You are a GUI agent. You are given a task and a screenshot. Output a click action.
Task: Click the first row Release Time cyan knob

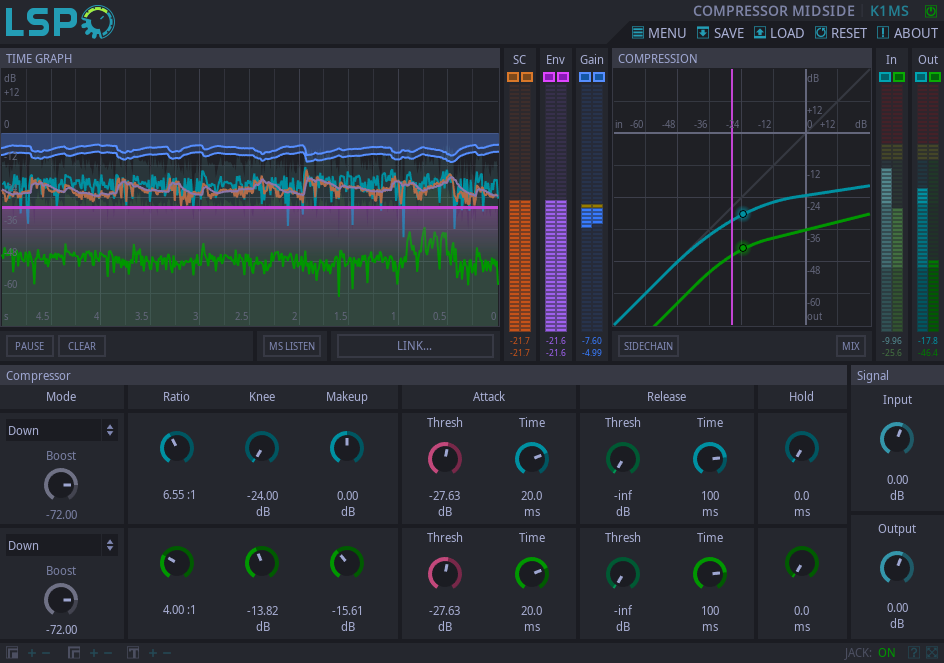pyautogui.click(x=710, y=459)
